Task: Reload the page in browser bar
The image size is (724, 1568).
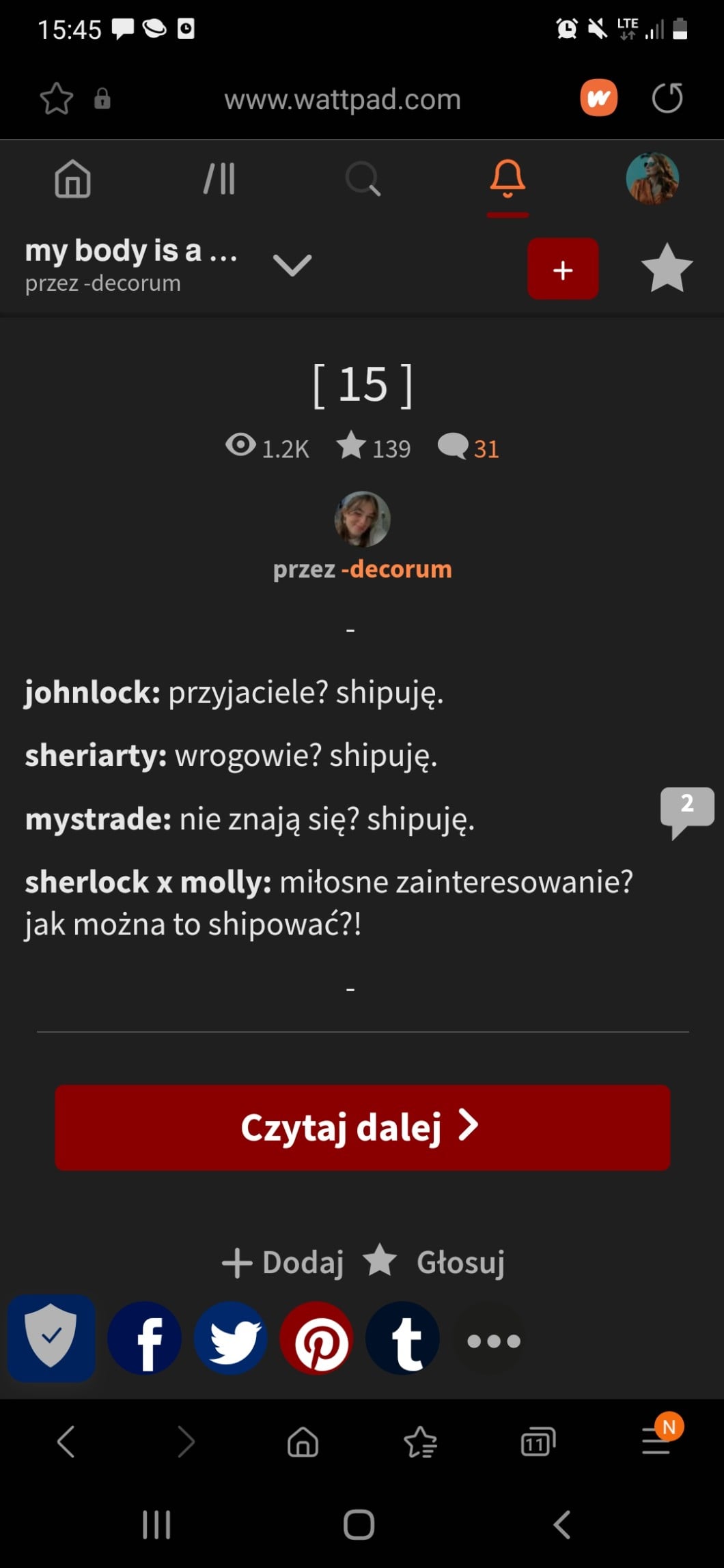Action: coord(667,98)
